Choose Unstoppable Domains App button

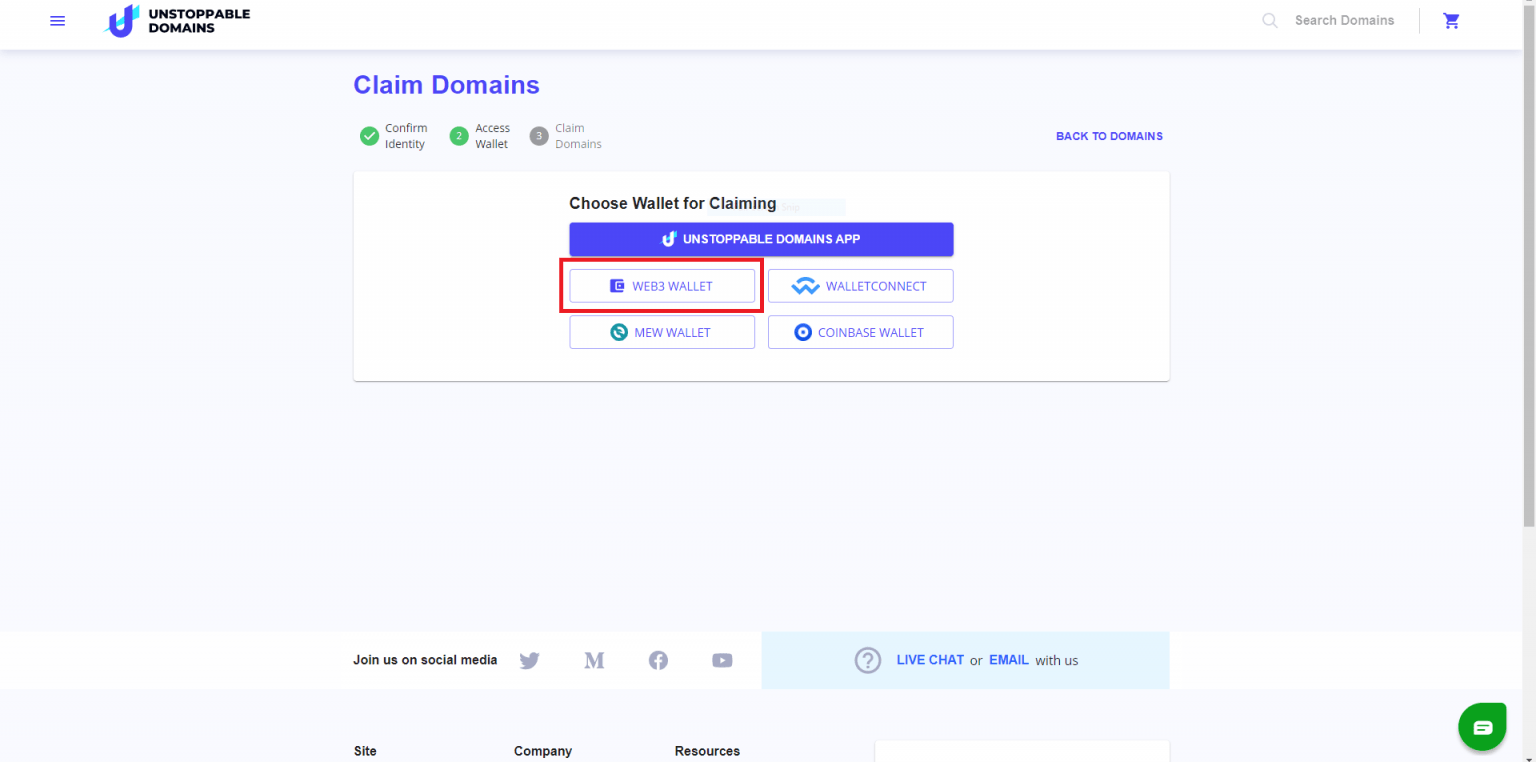point(761,239)
